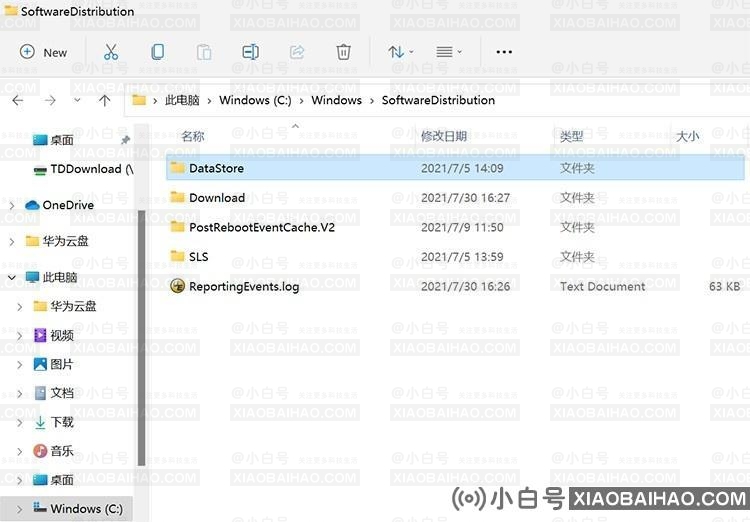Select the SLS folder
750x522 pixels.
point(455,257)
